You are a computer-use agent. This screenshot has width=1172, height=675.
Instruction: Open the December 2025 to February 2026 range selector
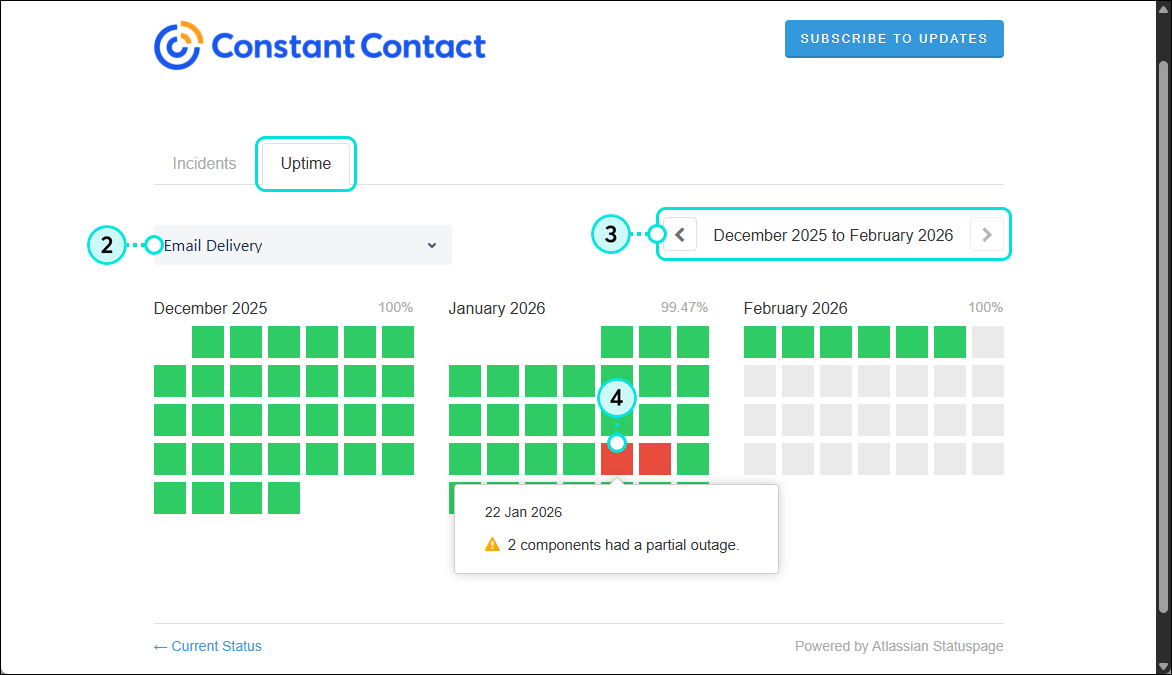click(x=832, y=234)
